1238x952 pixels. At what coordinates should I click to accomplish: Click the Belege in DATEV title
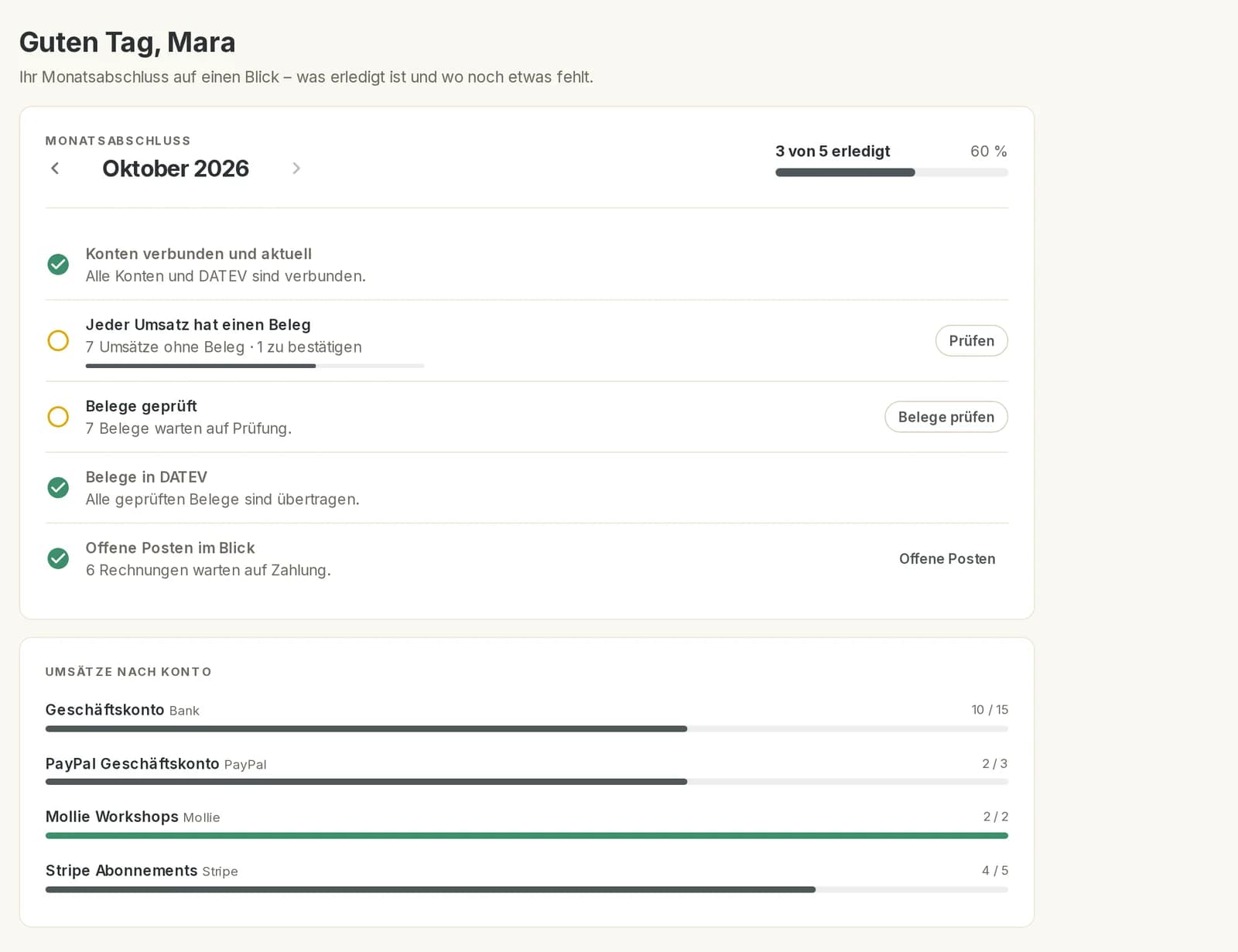pos(146,477)
